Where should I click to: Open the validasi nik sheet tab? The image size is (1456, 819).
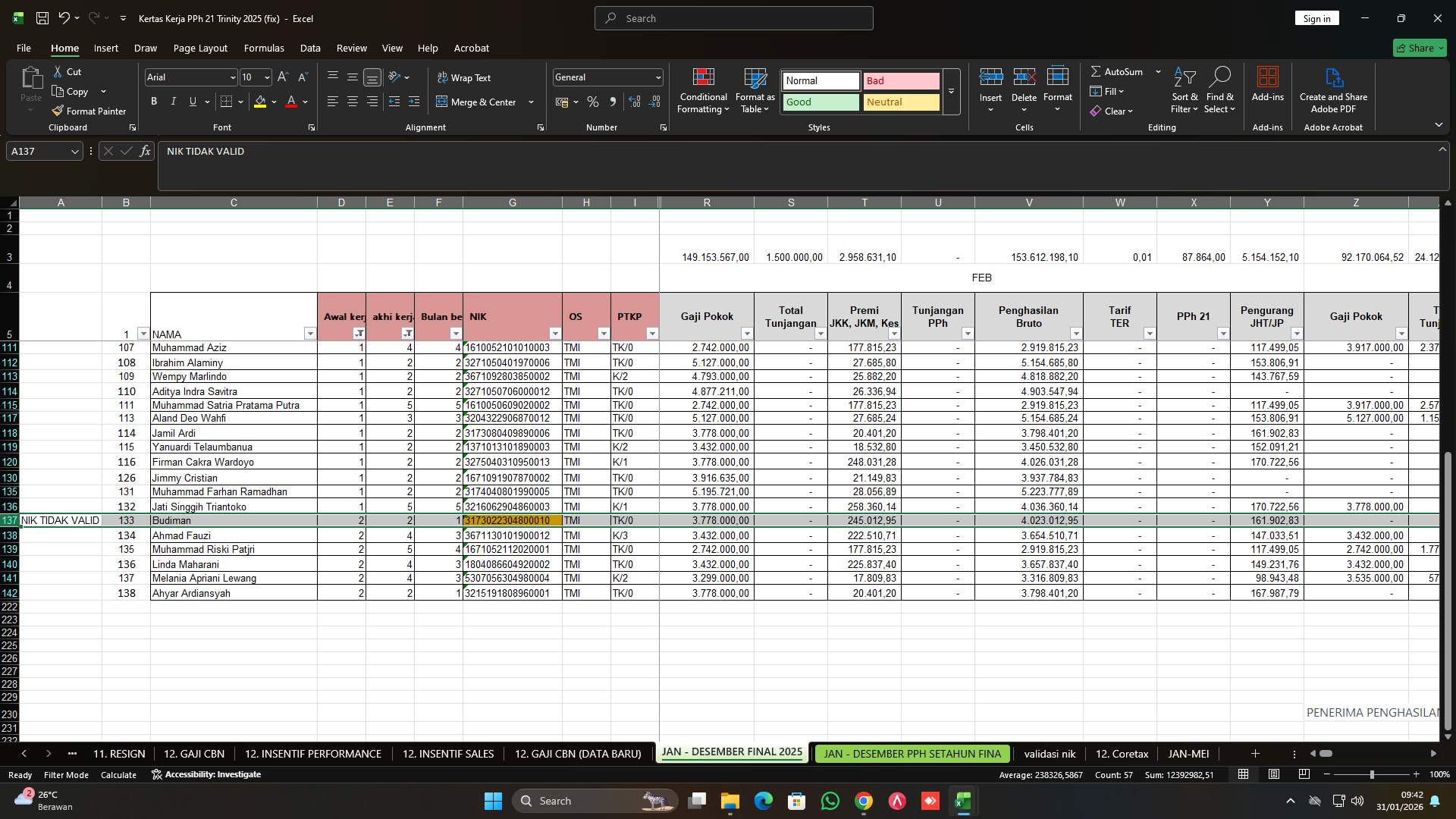click(1050, 754)
